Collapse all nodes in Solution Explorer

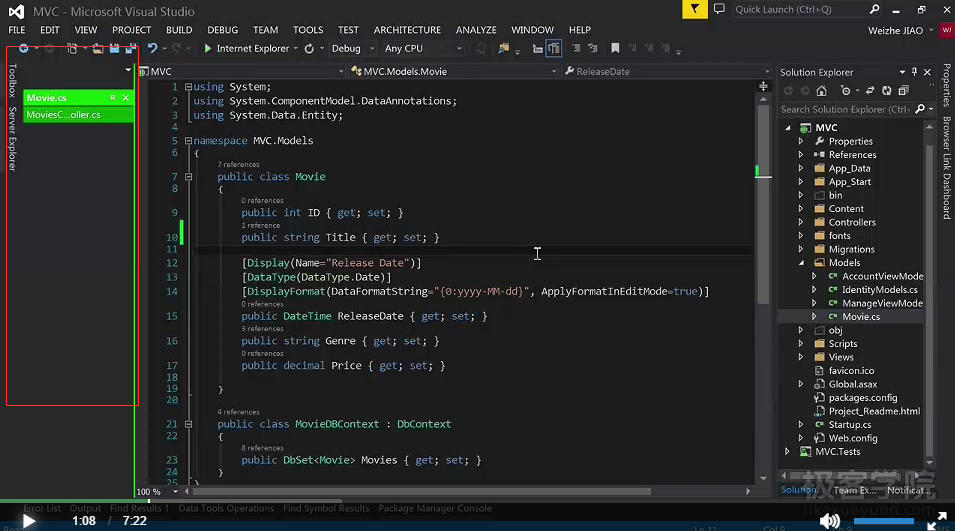click(904, 91)
